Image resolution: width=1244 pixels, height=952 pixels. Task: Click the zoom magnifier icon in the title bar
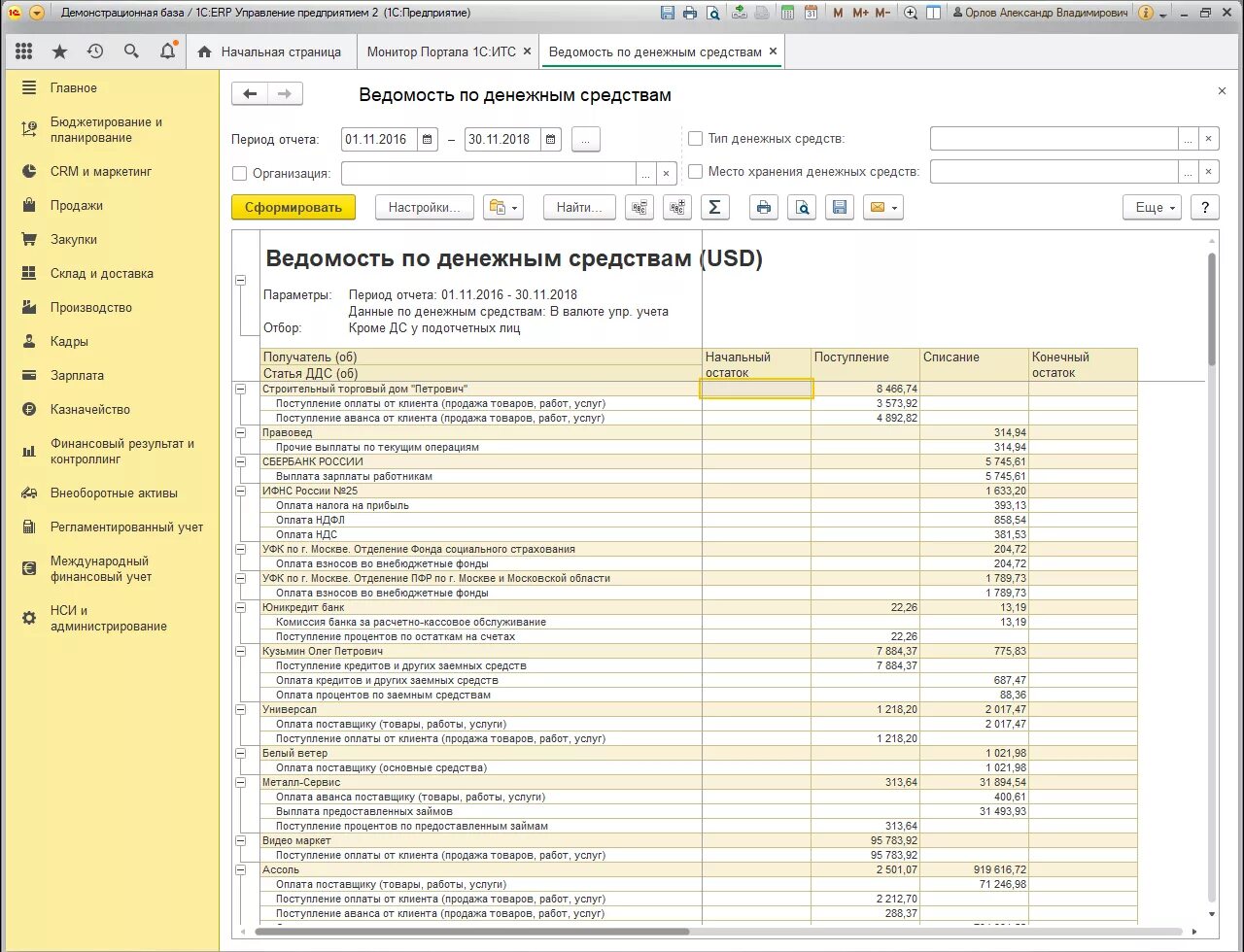[x=911, y=13]
